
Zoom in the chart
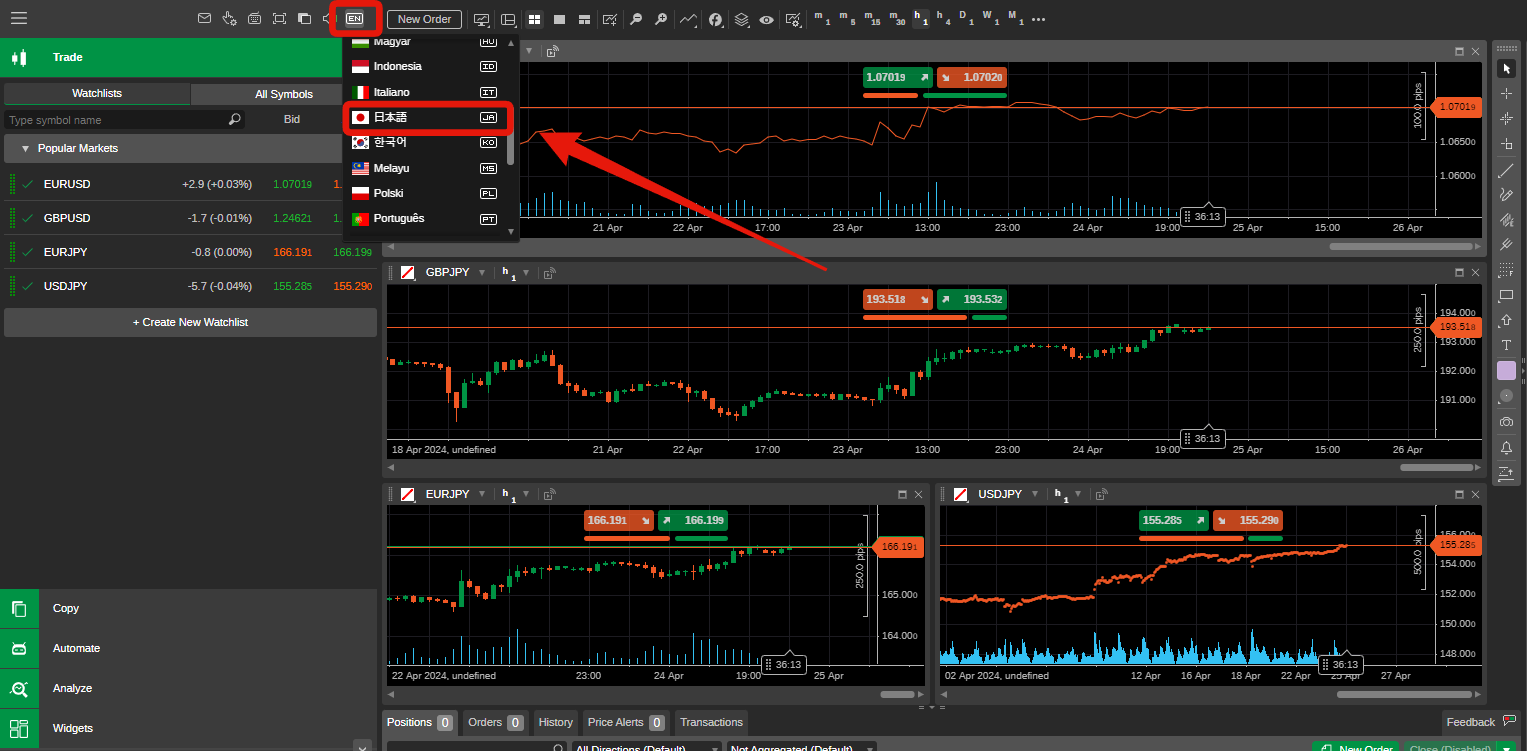pos(661,19)
